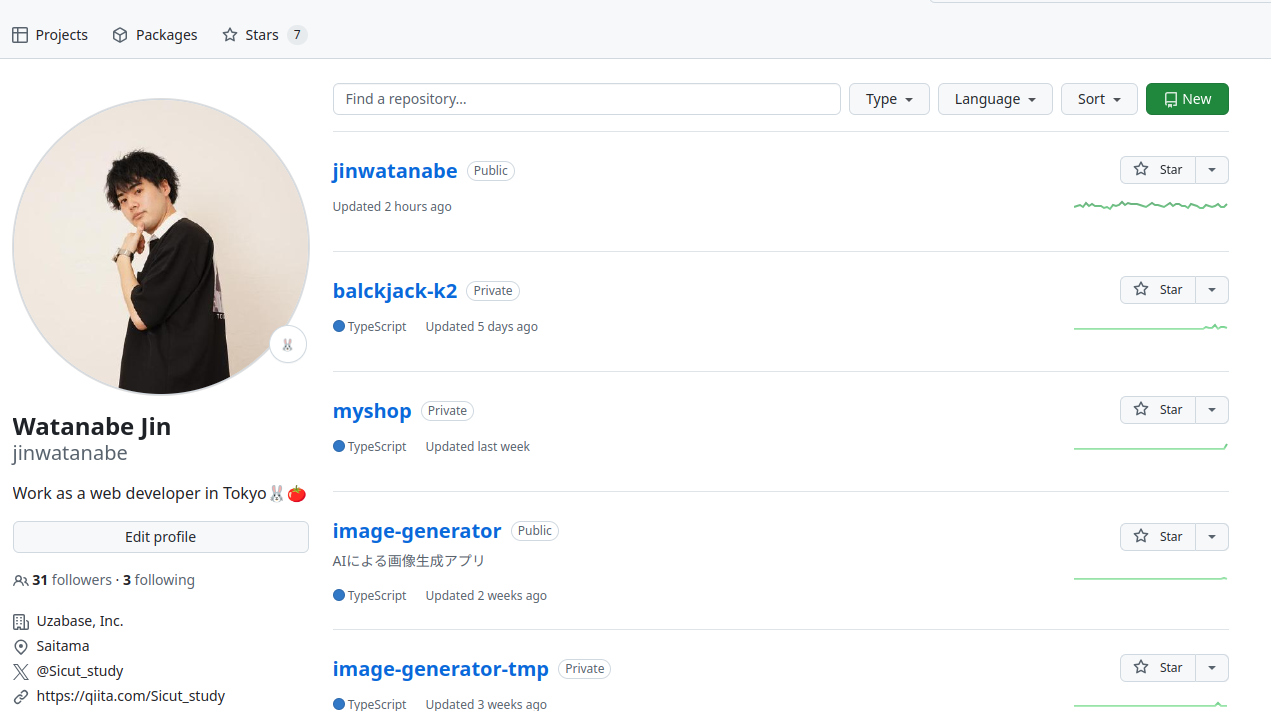1271x711 pixels.
Task: Click "AIによる画像生成アプリ" description
Action: (409, 561)
